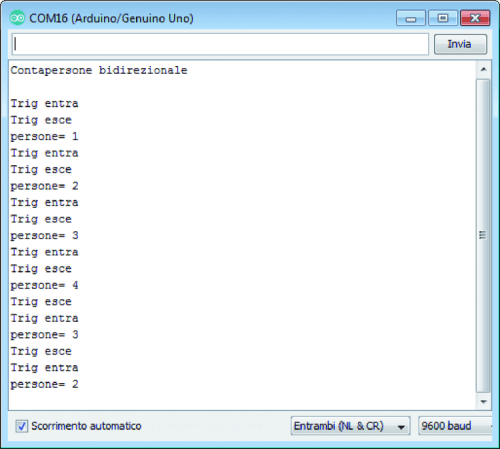Focus the serial message input field
The image size is (500, 449).
[220, 44]
